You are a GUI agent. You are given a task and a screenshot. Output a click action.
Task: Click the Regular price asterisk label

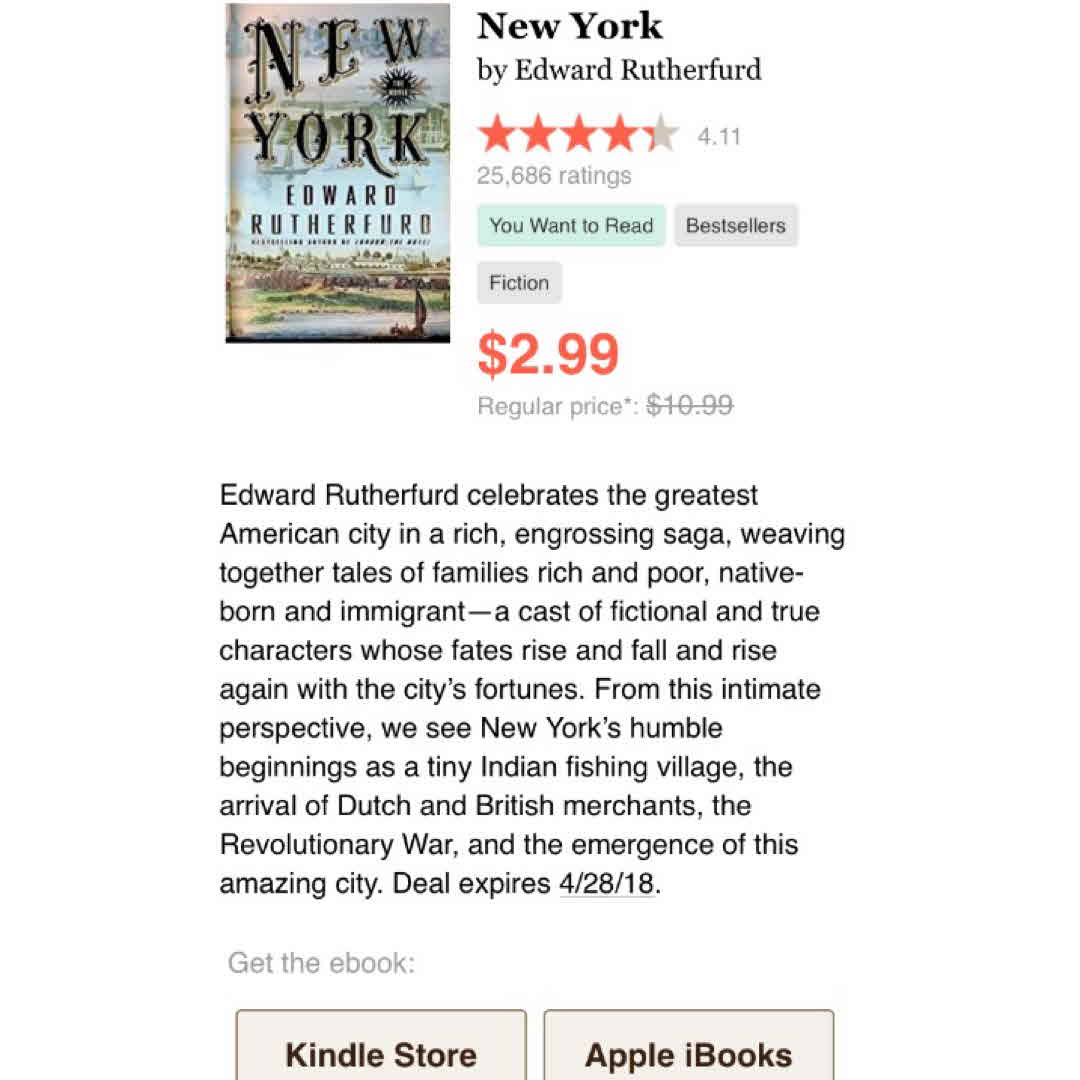point(556,407)
